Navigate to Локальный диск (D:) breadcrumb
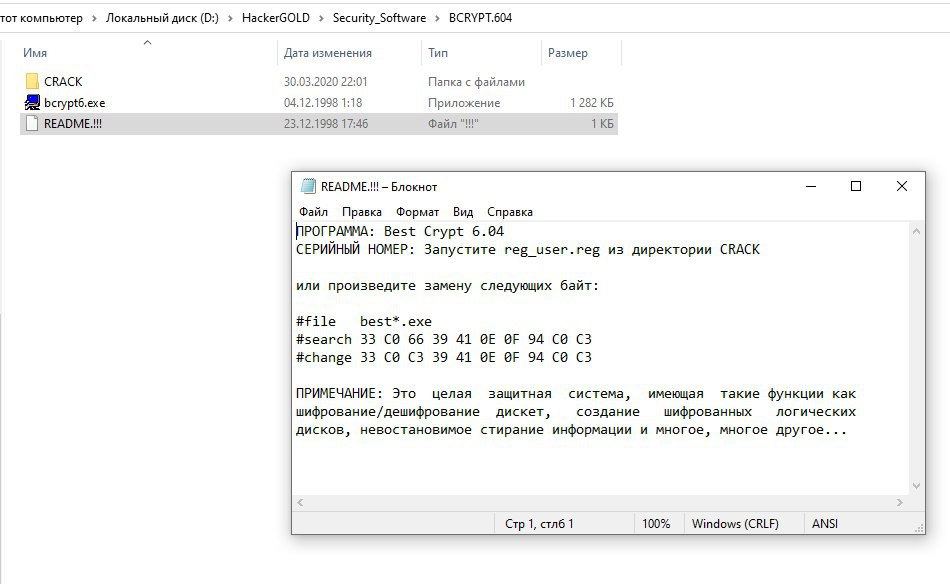 click(x=162, y=18)
